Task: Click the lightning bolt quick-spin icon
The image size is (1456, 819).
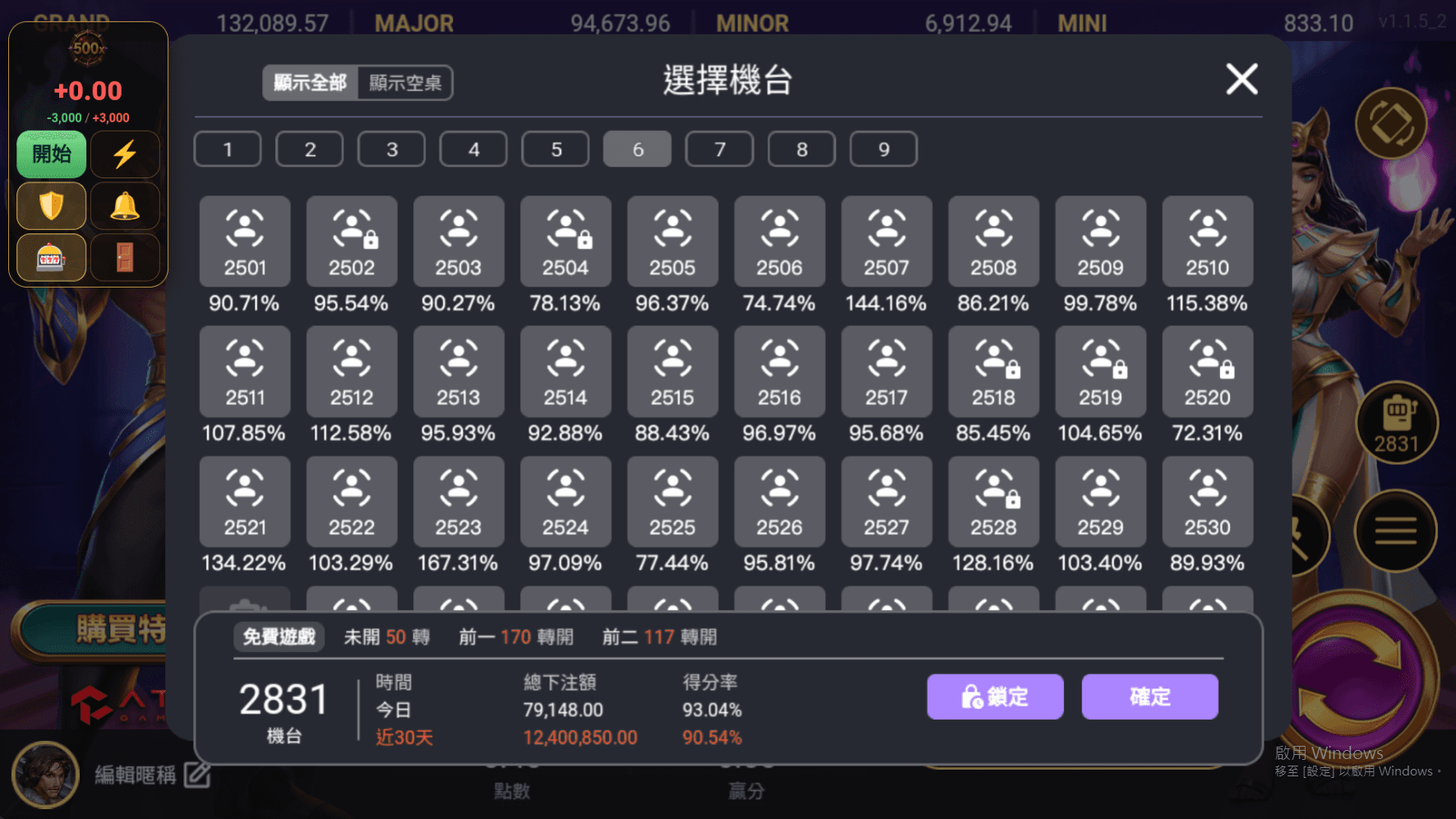Action: 125,154
